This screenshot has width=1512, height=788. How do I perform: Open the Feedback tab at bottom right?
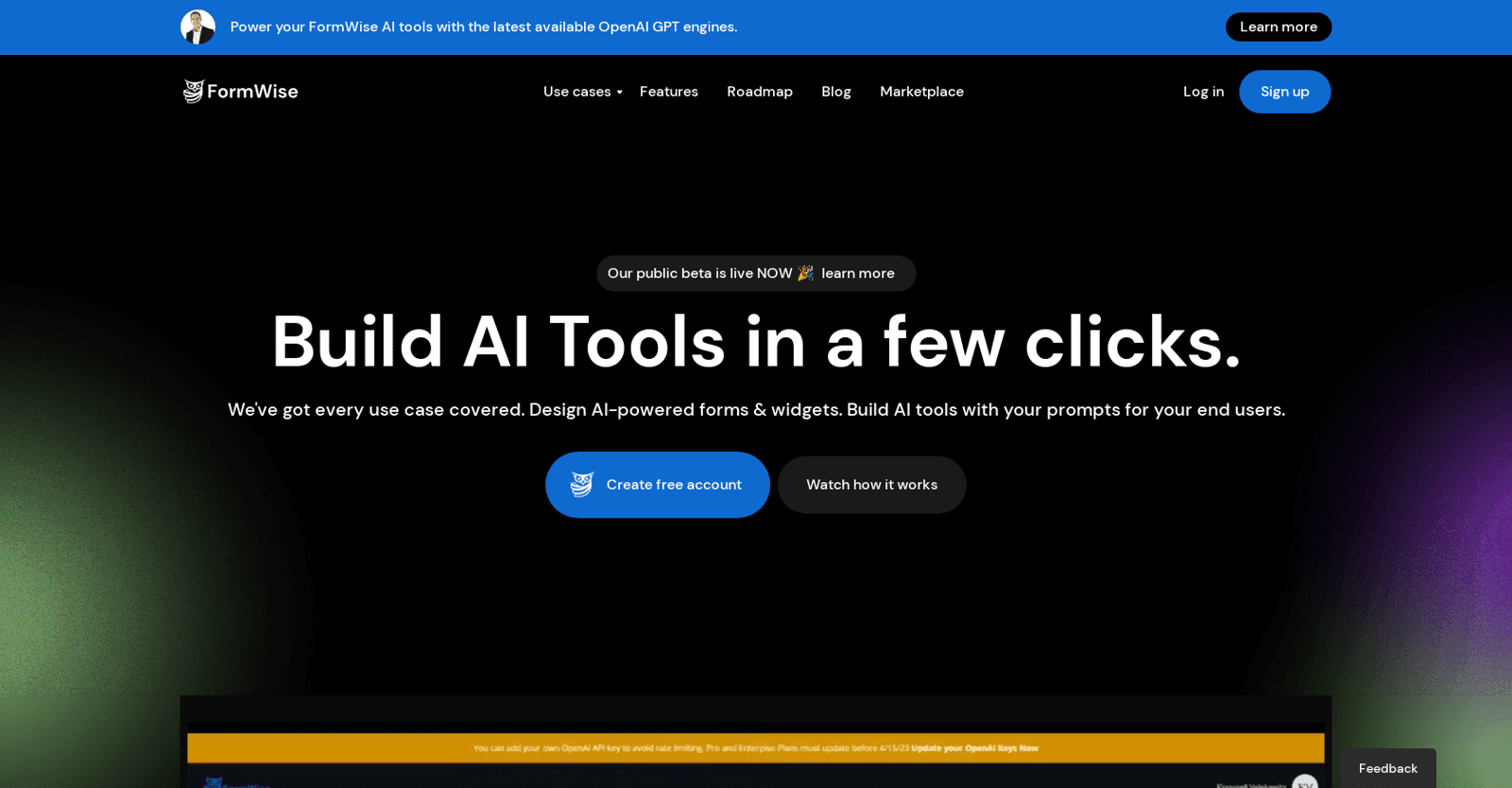coord(1387,768)
